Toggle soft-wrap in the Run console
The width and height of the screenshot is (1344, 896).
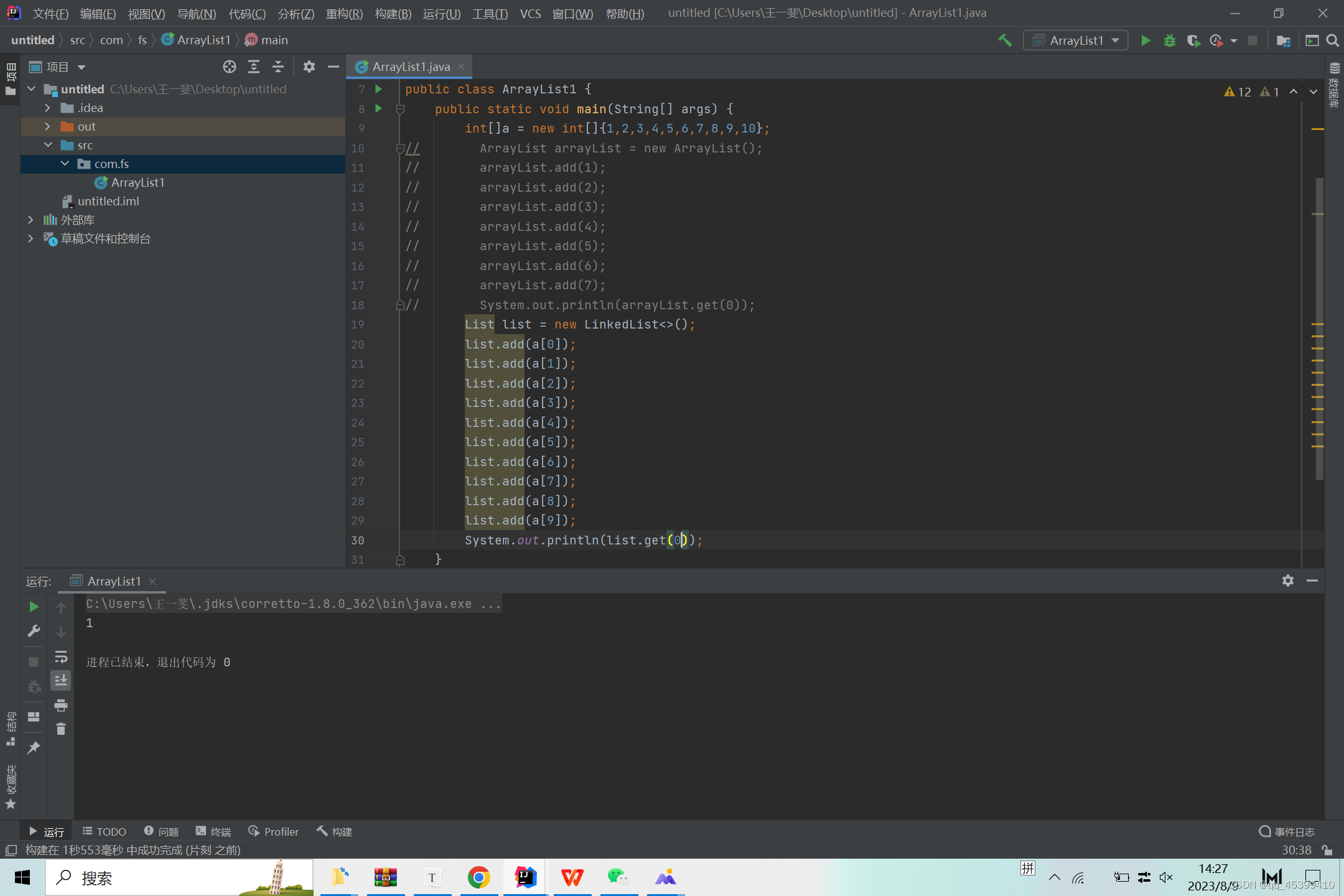tap(61, 657)
